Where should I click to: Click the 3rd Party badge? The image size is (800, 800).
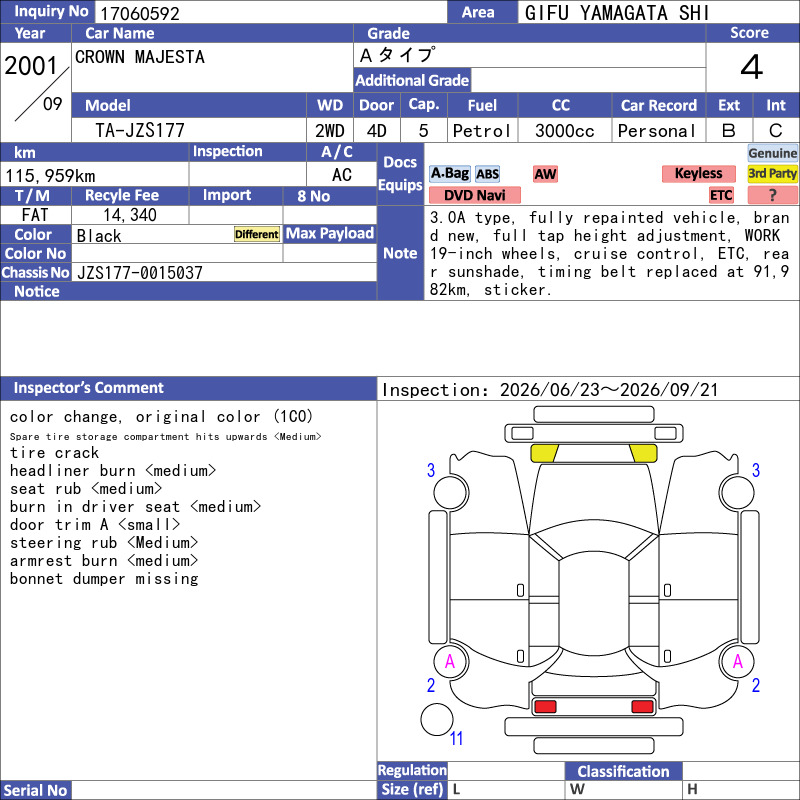pos(772,173)
